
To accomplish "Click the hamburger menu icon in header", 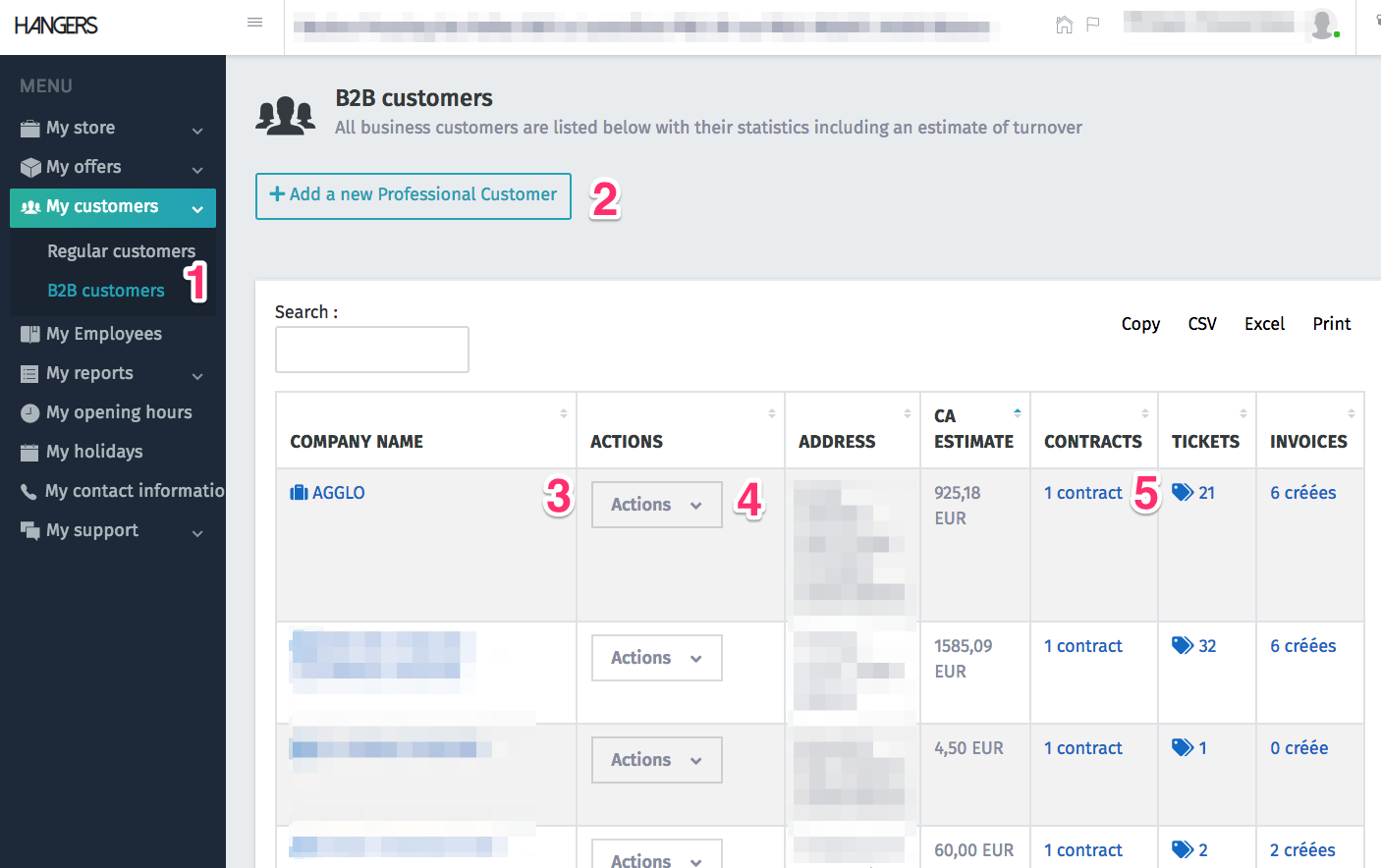I will click(x=255, y=23).
